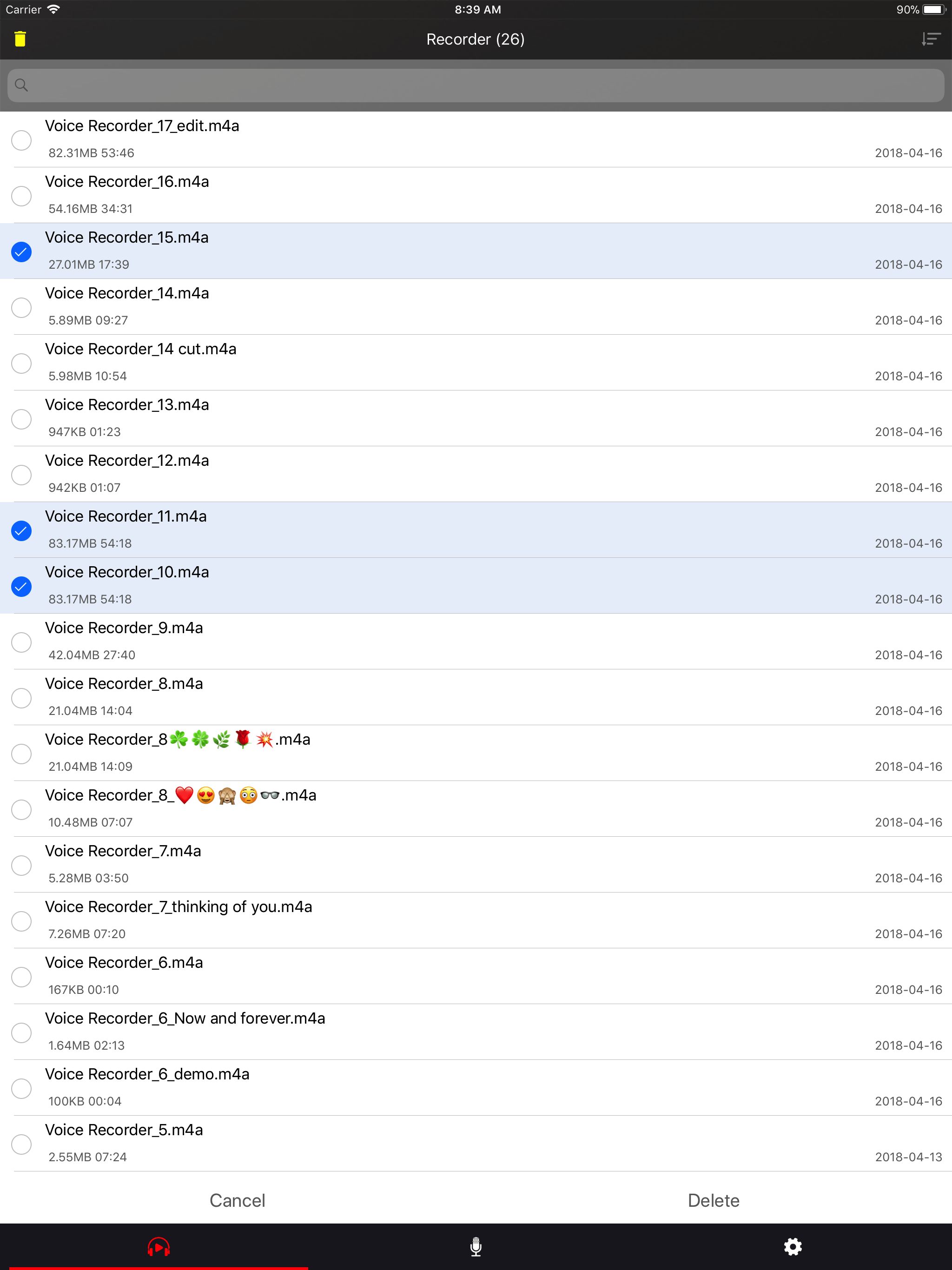Image resolution: width=952 pixels, height=1270 pixels.
Task: Deselect Voice Recorder_15.m4a
Action: click(x=21, y=251)
